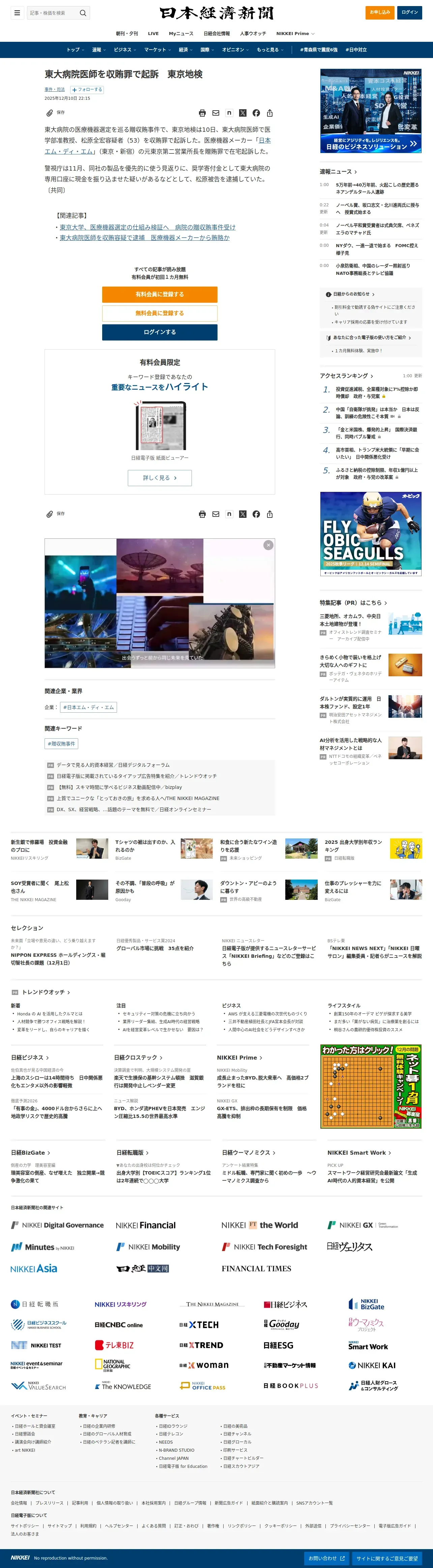The width and height of the screenshot is (433, 1568).
Task: Click the #贈収賄事件 keyword tag
Action: tap(61, 744)
